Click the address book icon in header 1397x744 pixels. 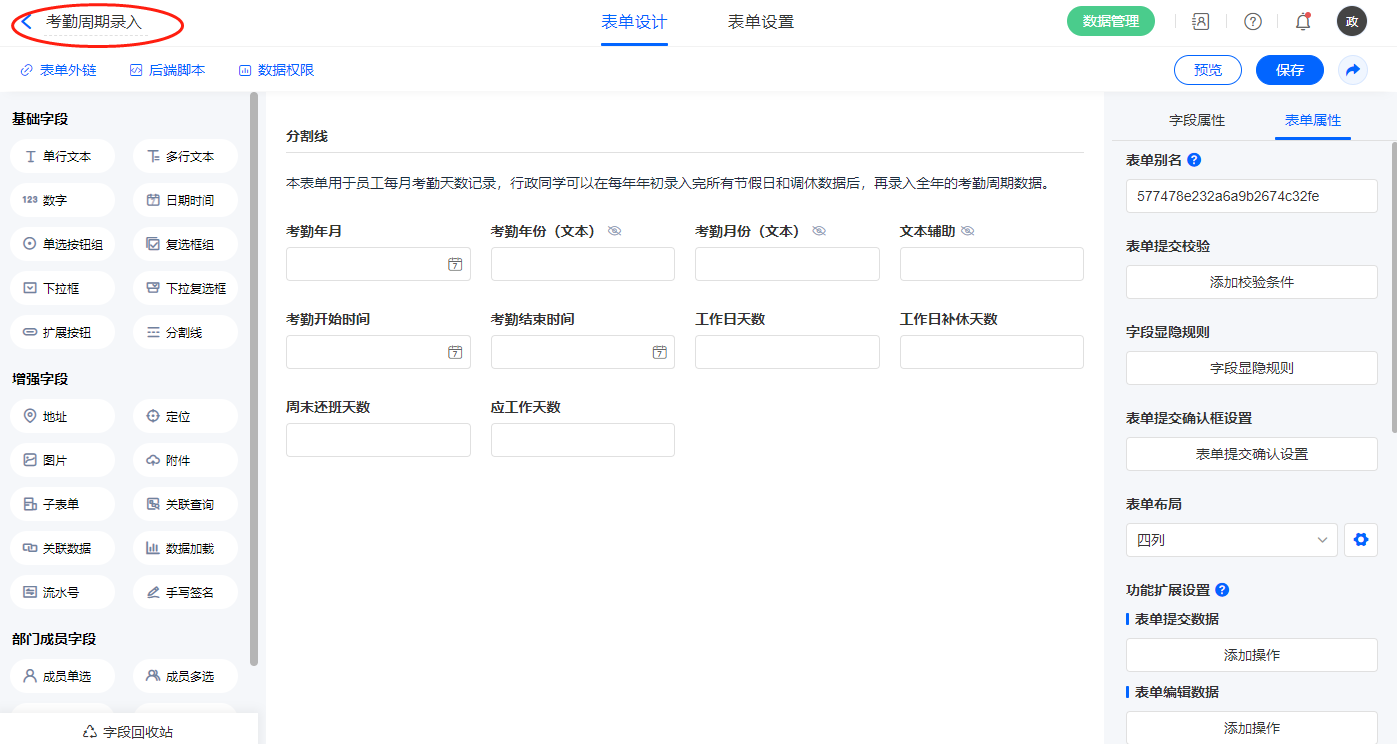tap(1201, 21)
